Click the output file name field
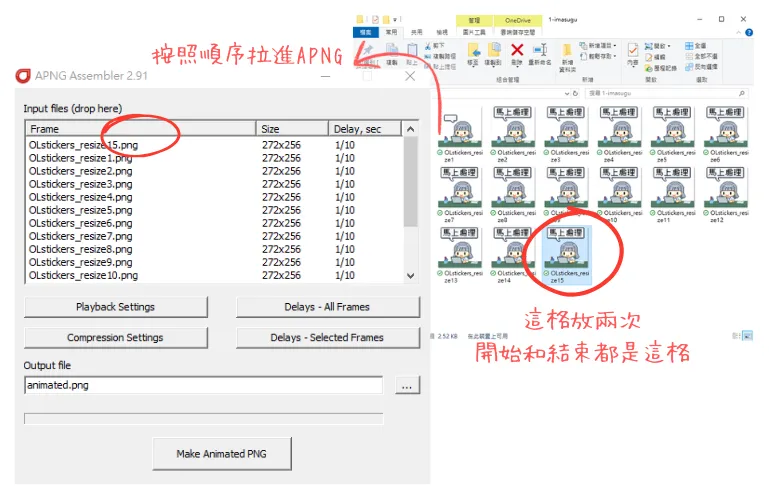The image size is (769, 493). [203, 385]
